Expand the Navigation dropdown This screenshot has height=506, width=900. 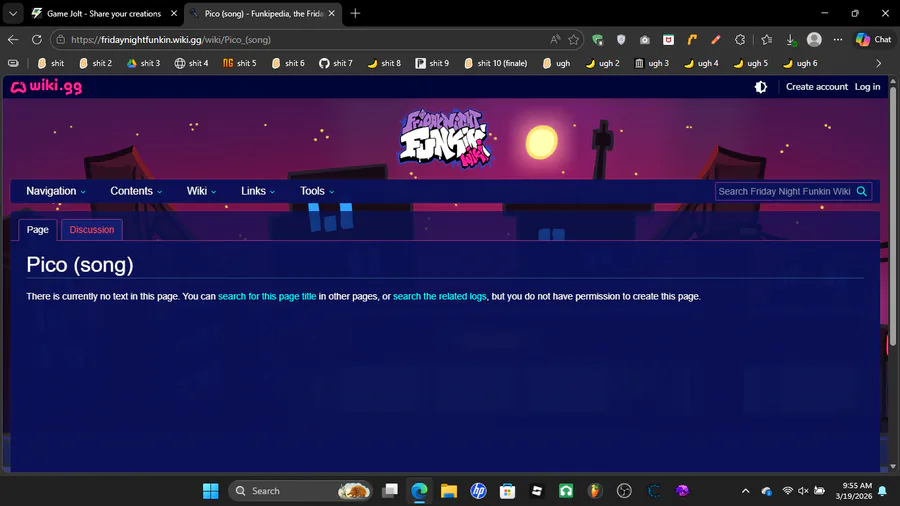point(56,191)
